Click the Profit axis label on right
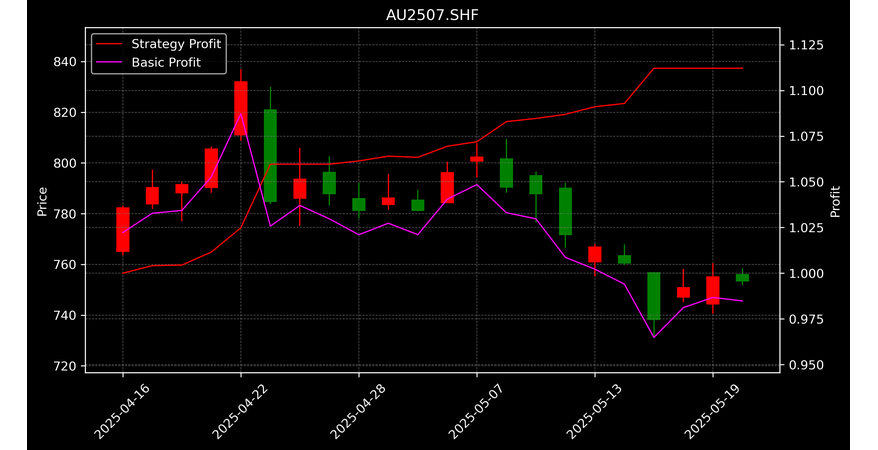Screen dimensions: 878x450 835,201
